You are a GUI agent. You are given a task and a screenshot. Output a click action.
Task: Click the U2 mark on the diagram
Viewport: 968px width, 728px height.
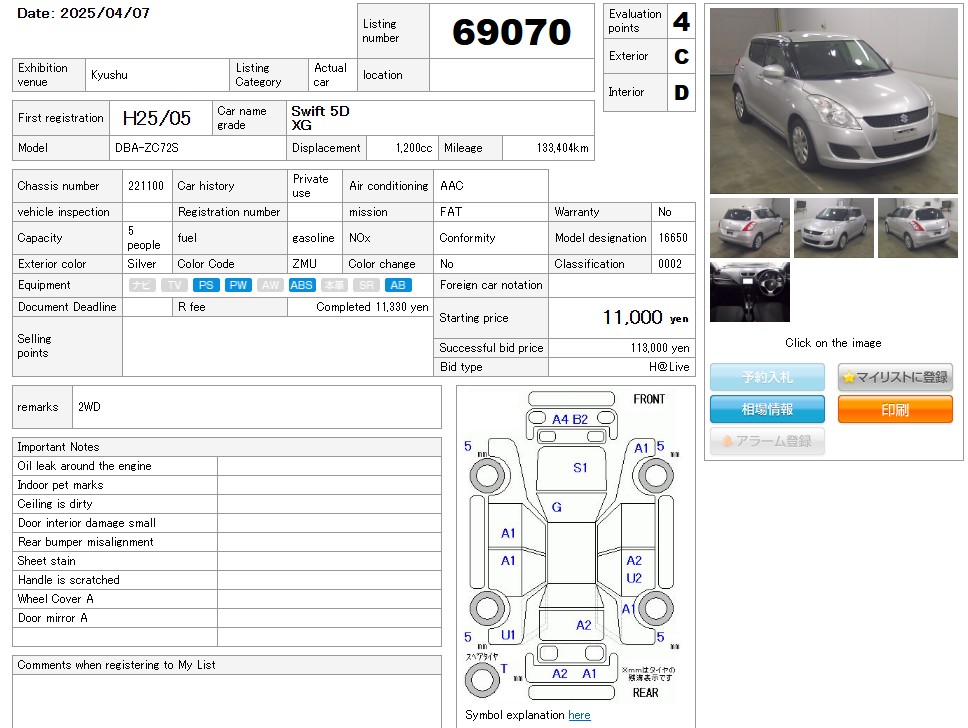[x=634, y=578]
